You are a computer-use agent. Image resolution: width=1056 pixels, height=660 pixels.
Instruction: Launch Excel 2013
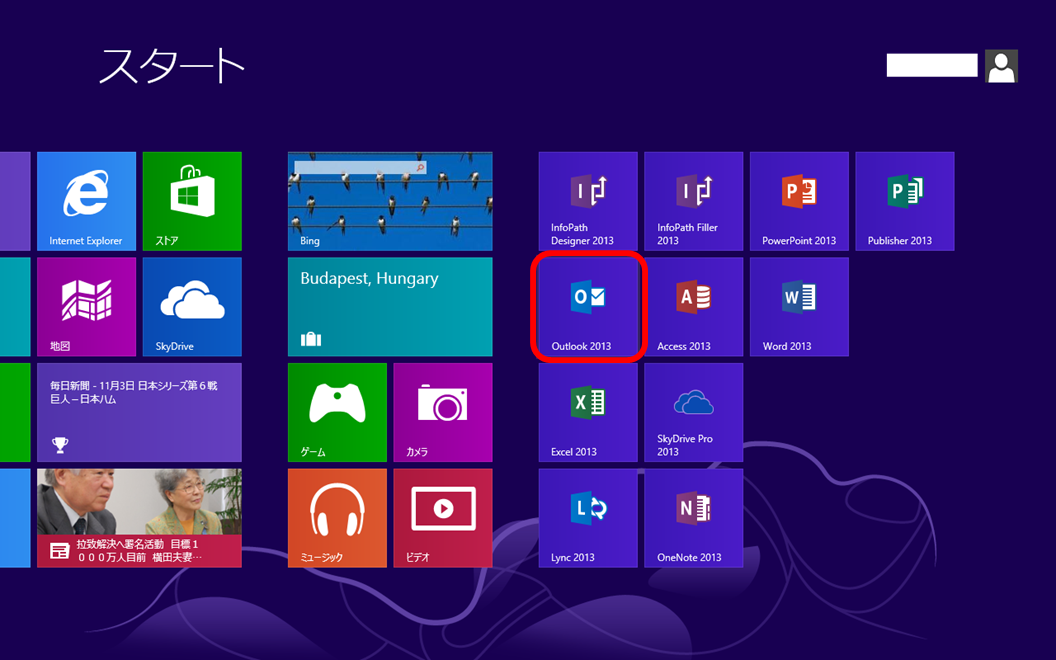click(588, 412)
